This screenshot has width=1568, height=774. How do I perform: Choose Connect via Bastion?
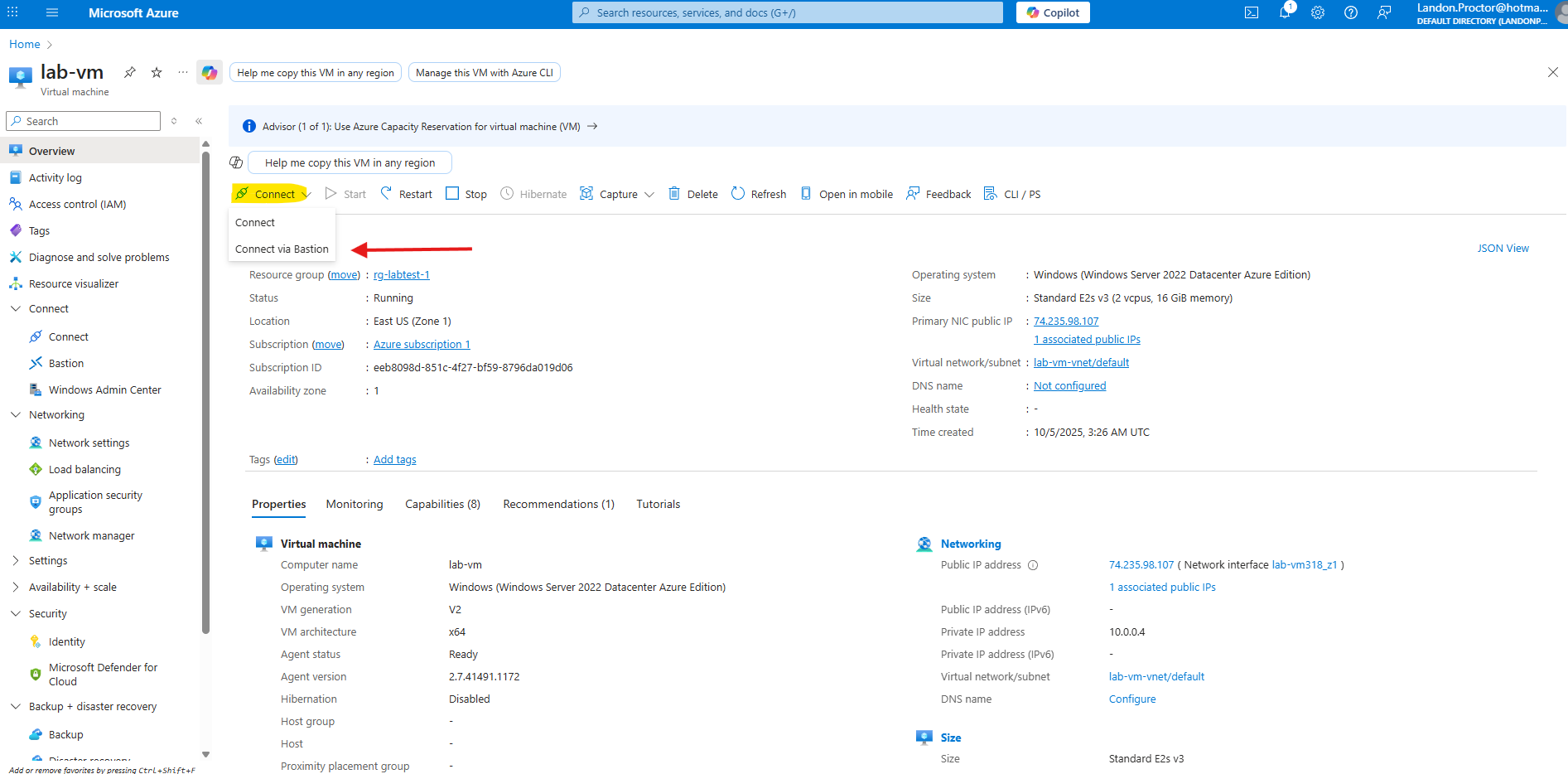coord(282,249)
